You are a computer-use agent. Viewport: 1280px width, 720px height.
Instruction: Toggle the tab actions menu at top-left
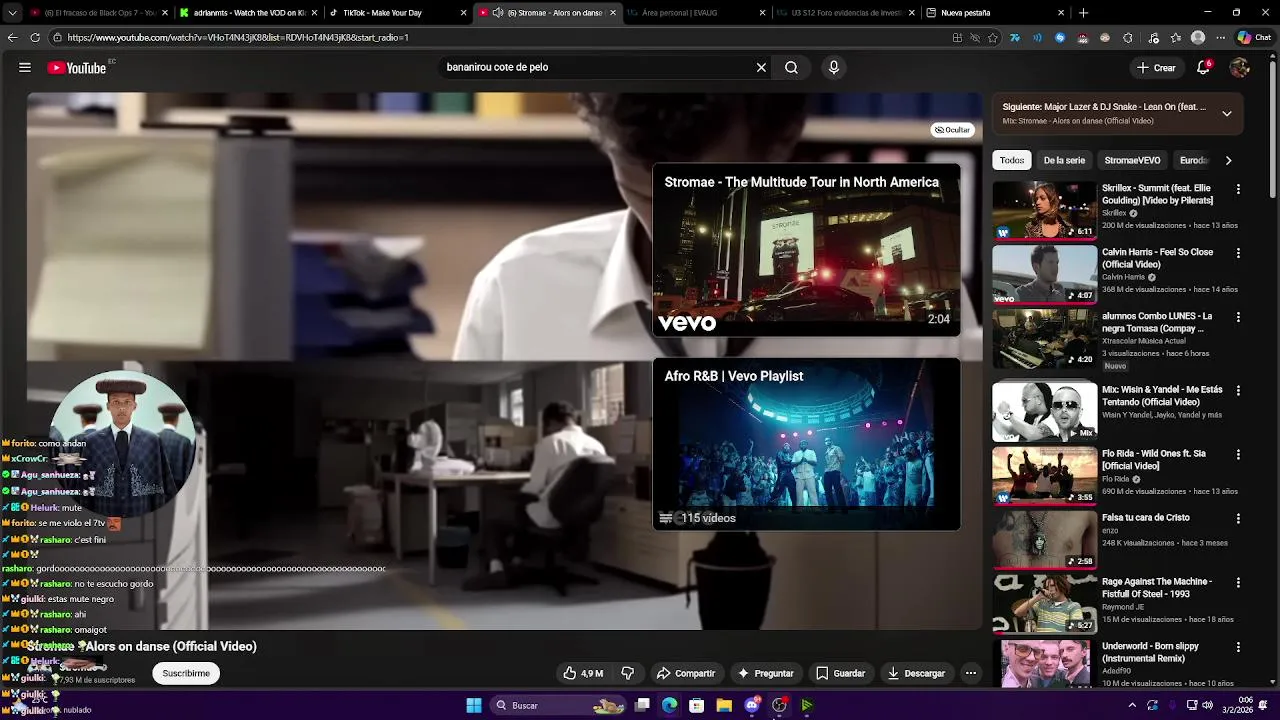(12, 13)
